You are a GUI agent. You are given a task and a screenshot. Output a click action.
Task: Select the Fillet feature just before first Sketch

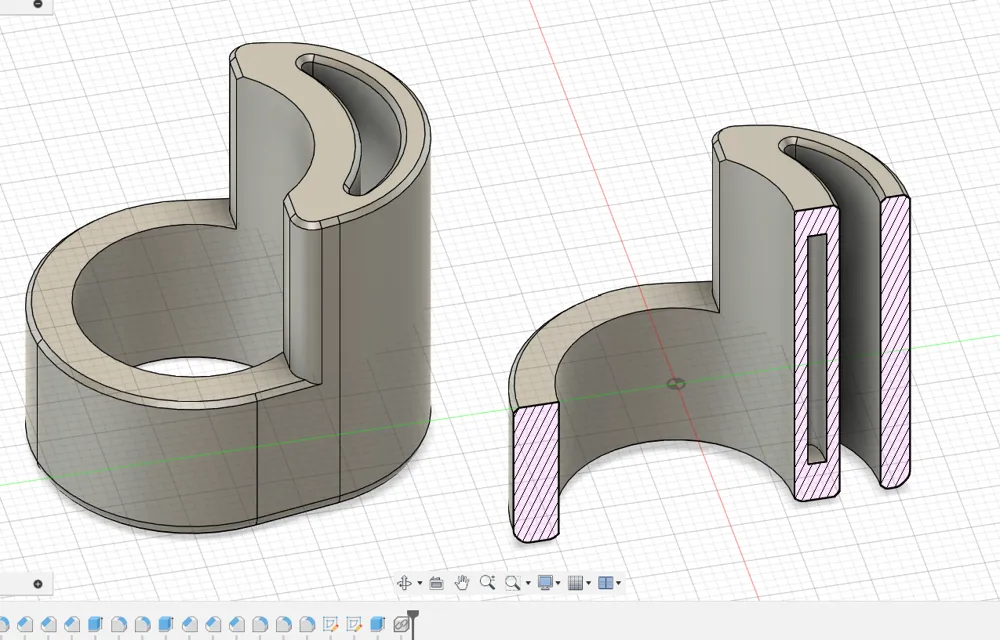pos(307,623)
